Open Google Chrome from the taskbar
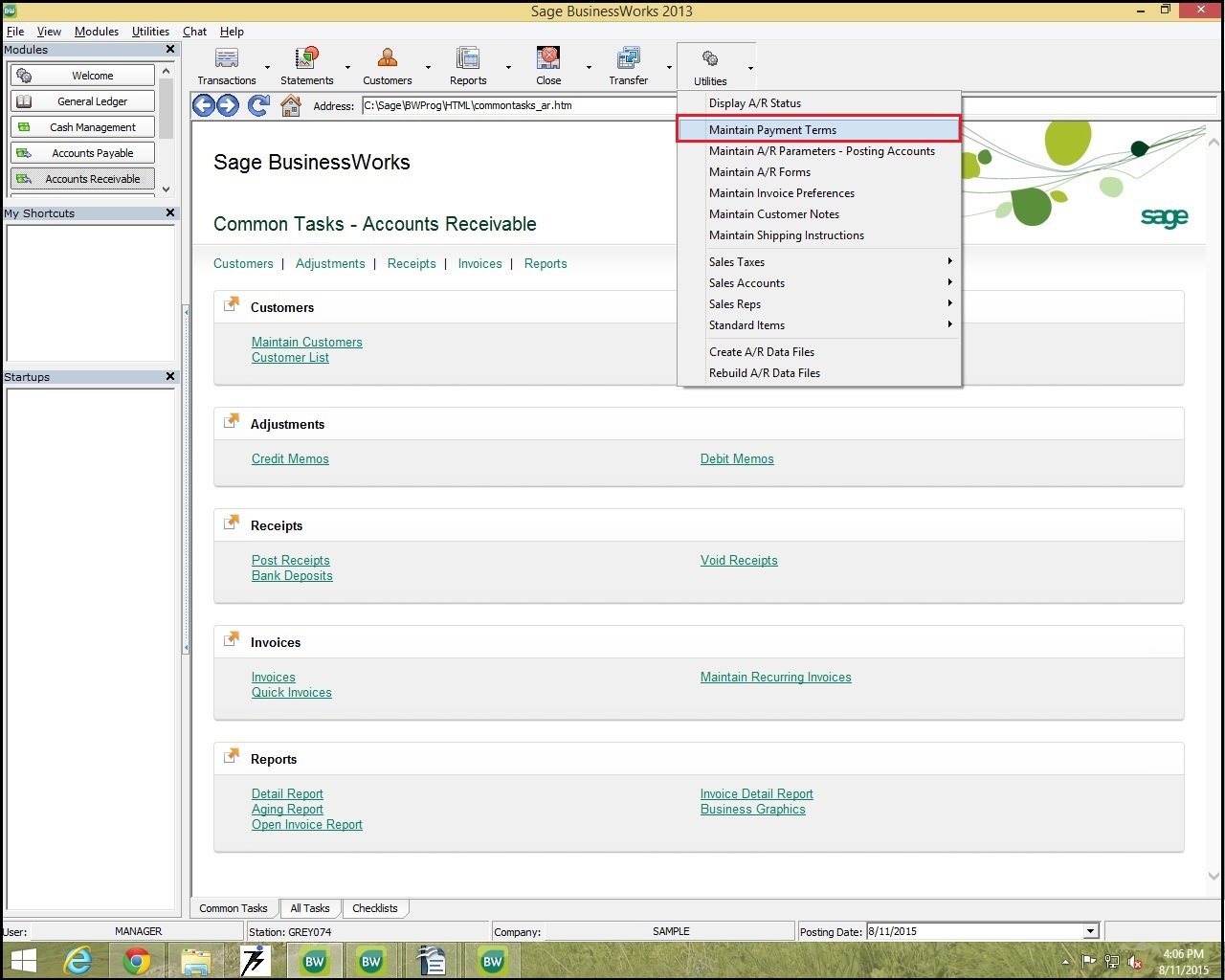The image size is (1225, 980). [137, 961]
